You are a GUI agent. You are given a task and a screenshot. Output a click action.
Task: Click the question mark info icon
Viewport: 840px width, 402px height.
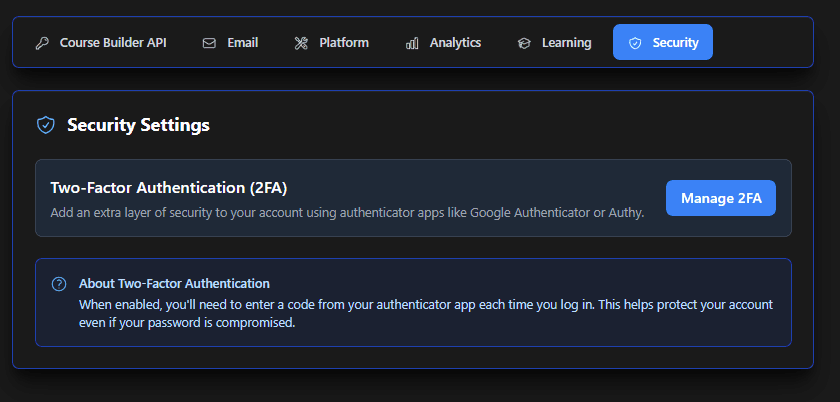(59, 284)
